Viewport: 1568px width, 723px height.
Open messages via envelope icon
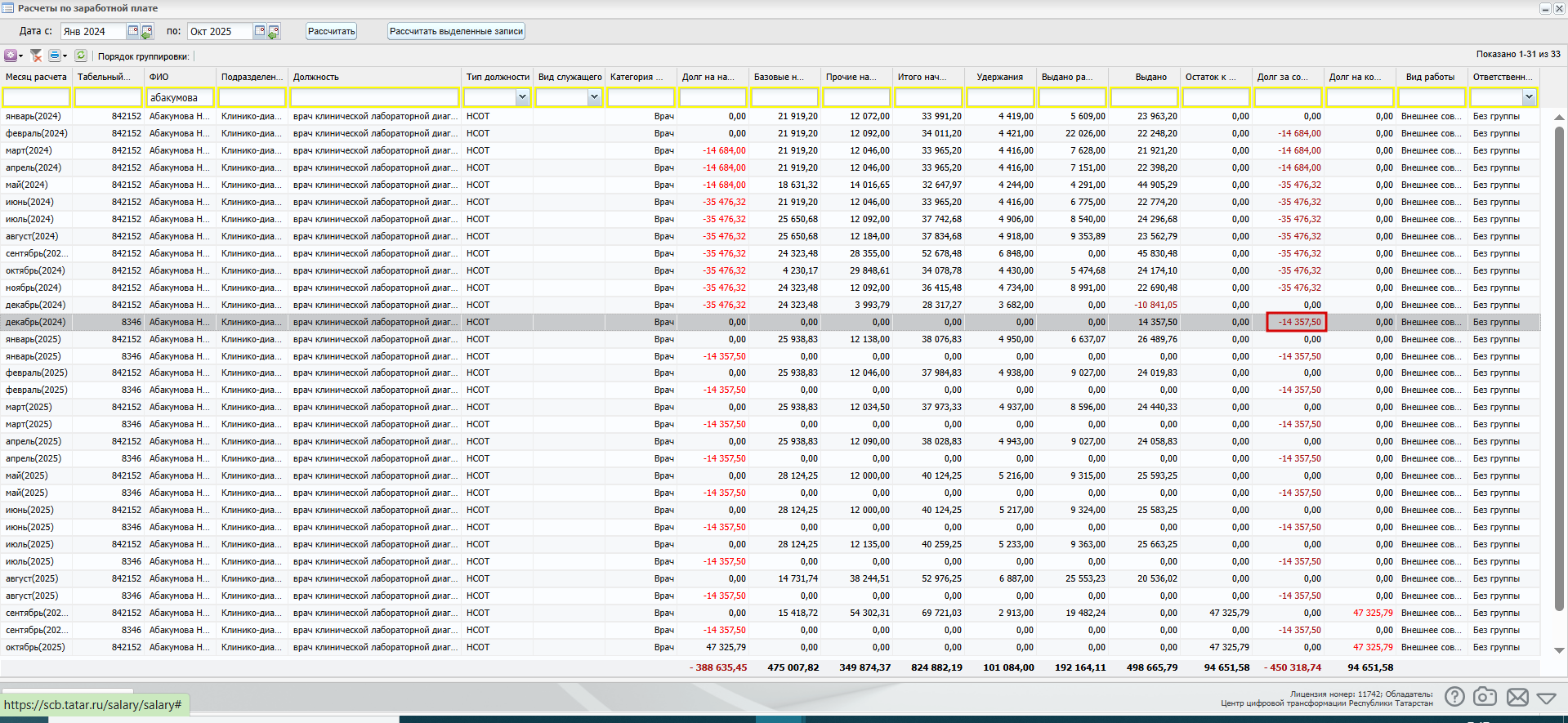click(x=1517, y=697)
